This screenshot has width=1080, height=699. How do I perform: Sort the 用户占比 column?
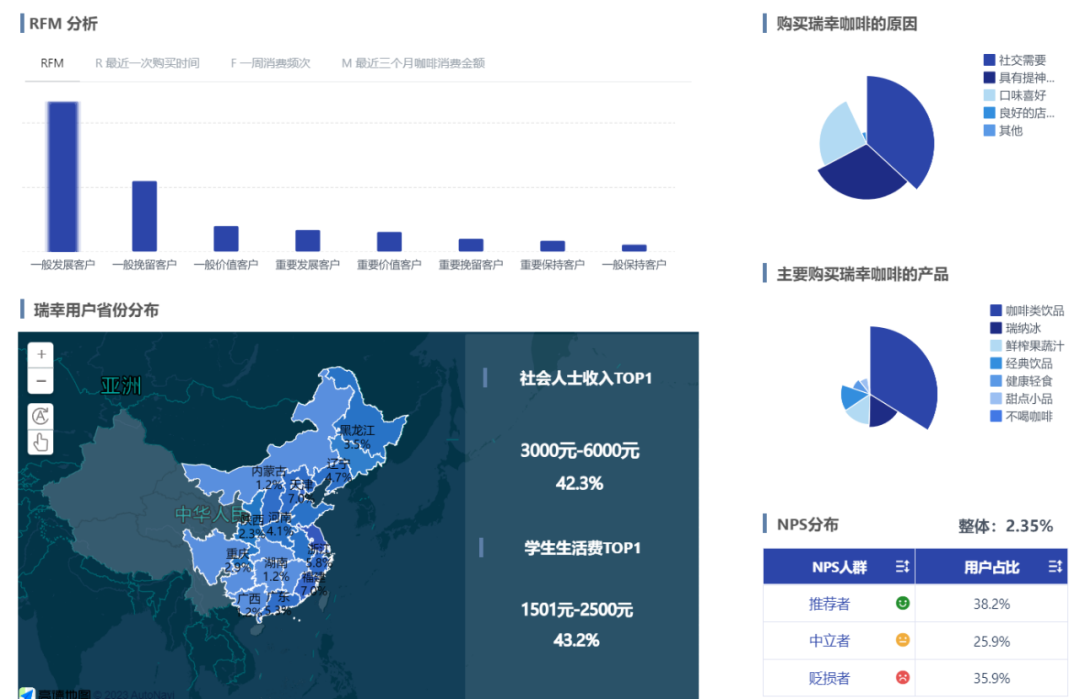tap(1055, 567)
